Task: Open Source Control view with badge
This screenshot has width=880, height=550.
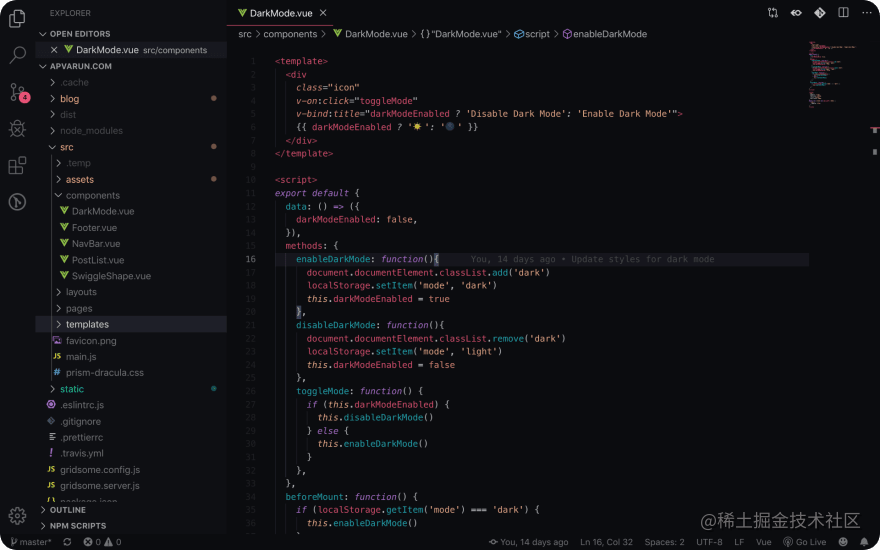Action: 19,92
